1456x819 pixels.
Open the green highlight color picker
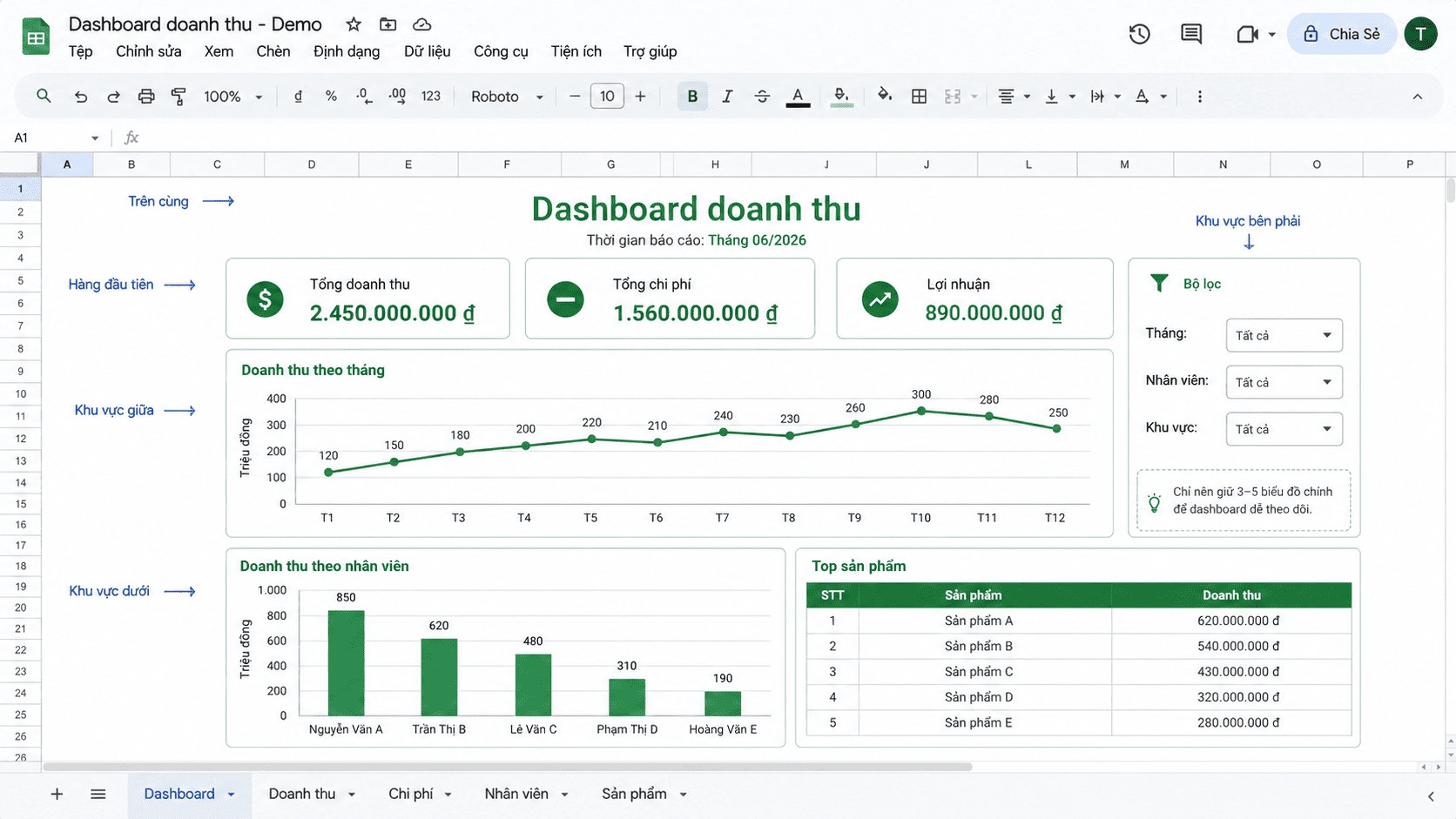pos(841,97)
